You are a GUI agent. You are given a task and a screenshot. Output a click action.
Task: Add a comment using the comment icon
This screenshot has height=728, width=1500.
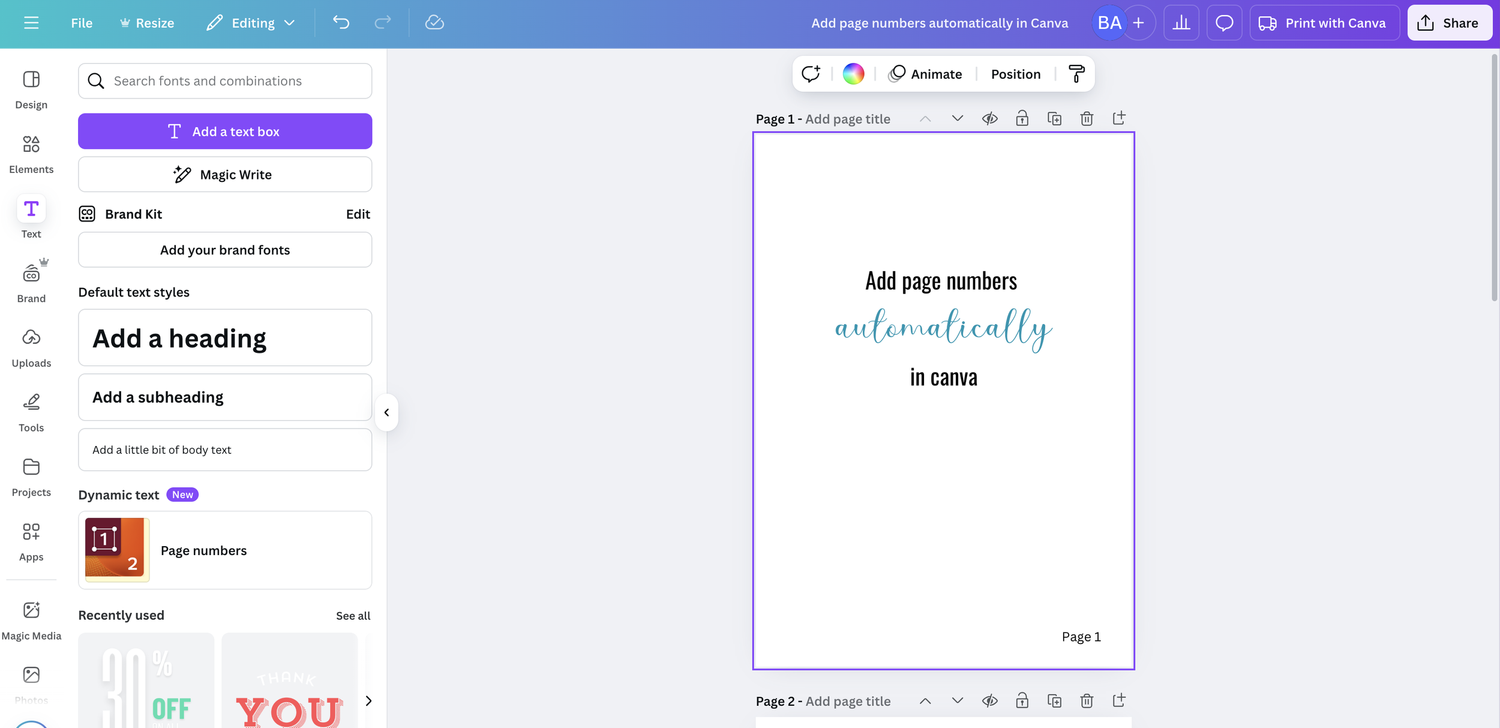pyautogui.click(x=1224, y=22)
